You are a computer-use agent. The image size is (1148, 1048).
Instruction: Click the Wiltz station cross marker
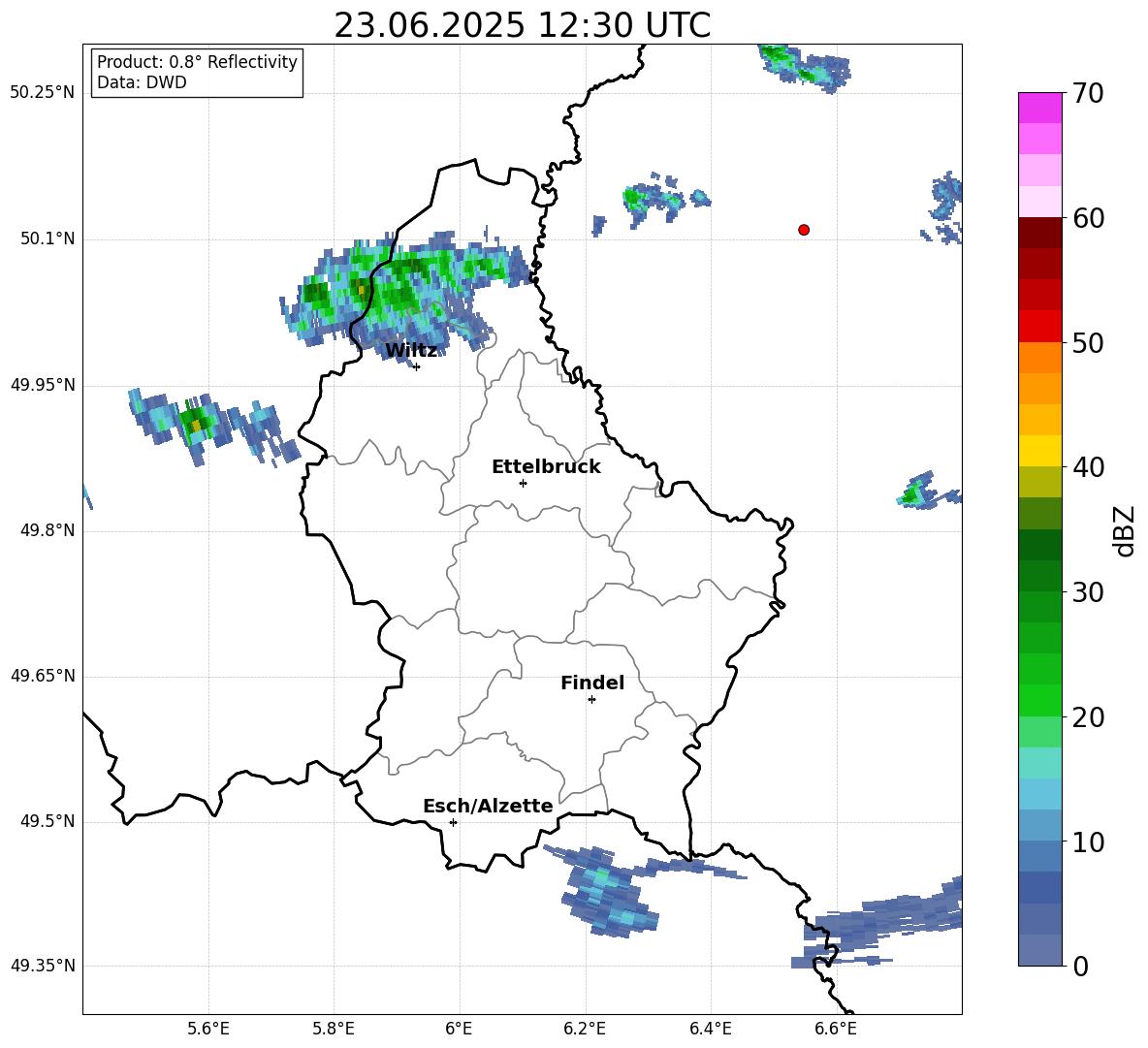(417, 366)
